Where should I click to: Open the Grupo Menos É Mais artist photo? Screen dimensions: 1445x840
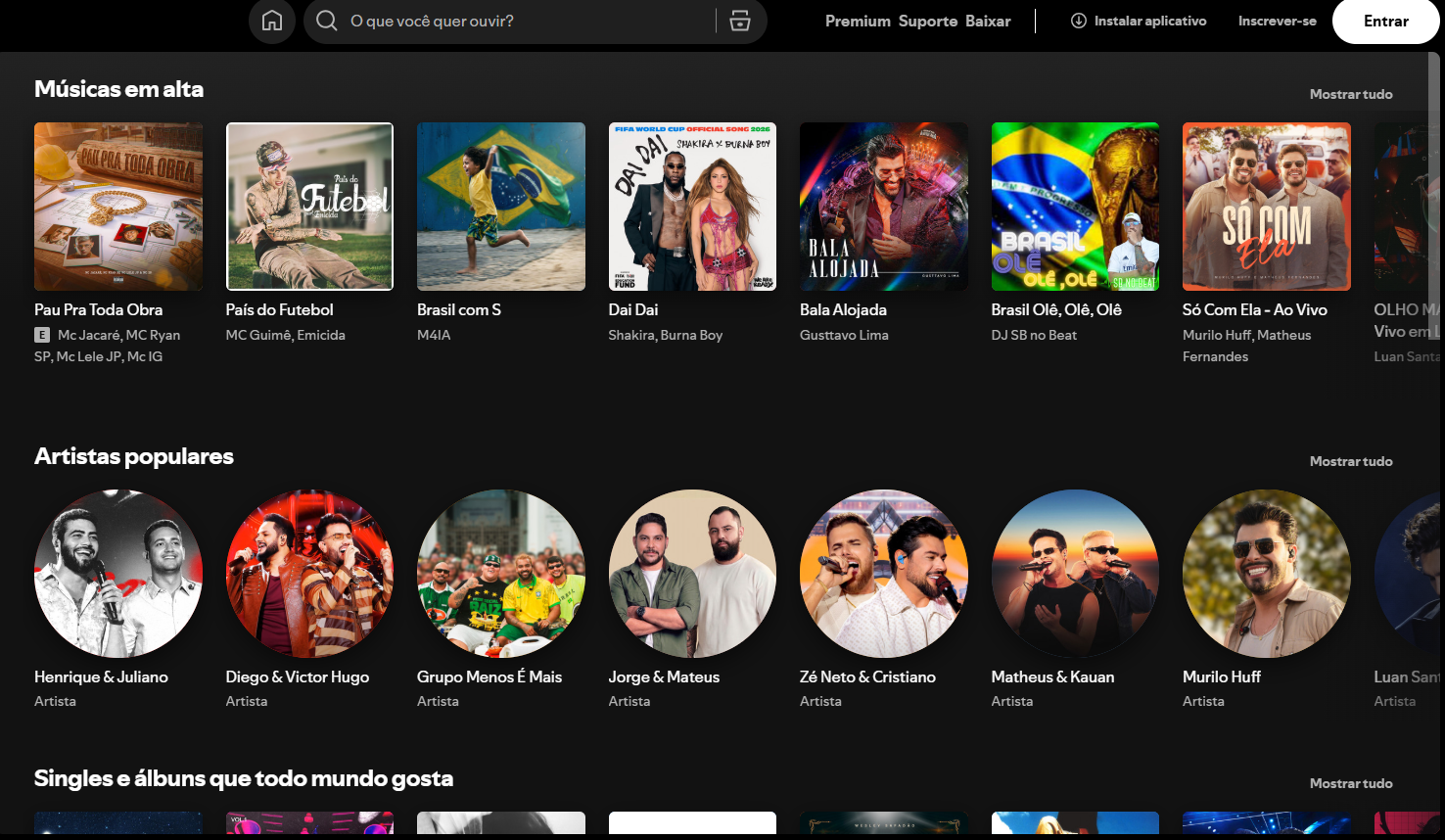click(501, 574)
